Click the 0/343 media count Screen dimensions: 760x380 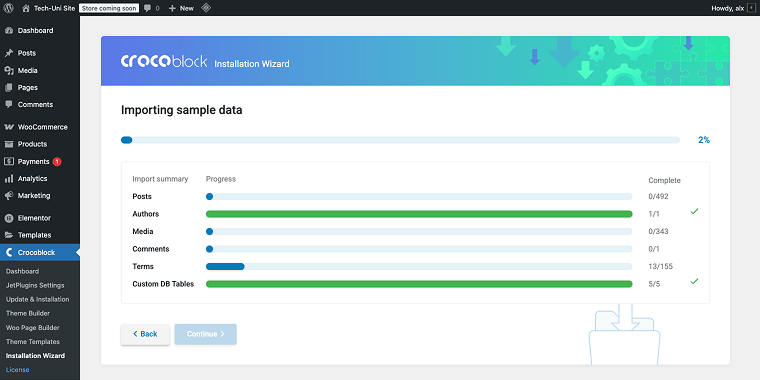658,232
